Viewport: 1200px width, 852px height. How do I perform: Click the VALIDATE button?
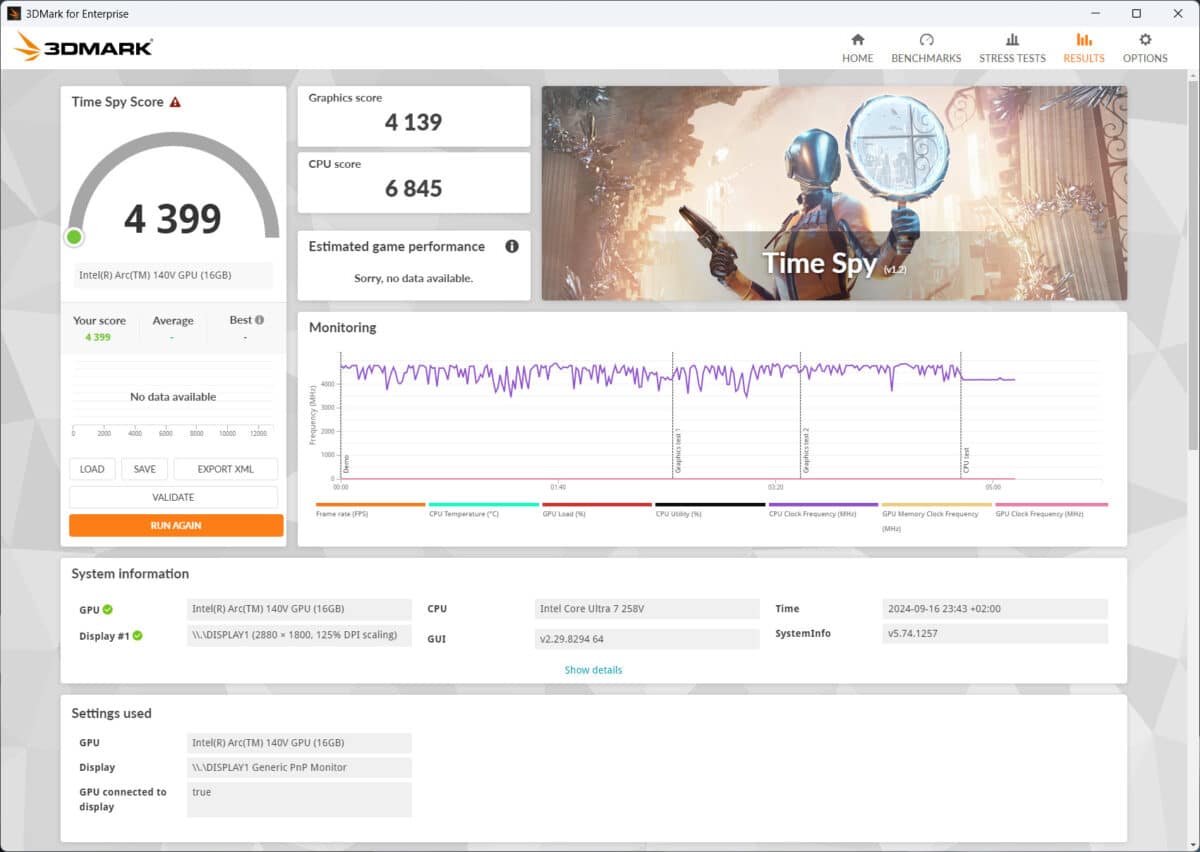tap(173, 497)
